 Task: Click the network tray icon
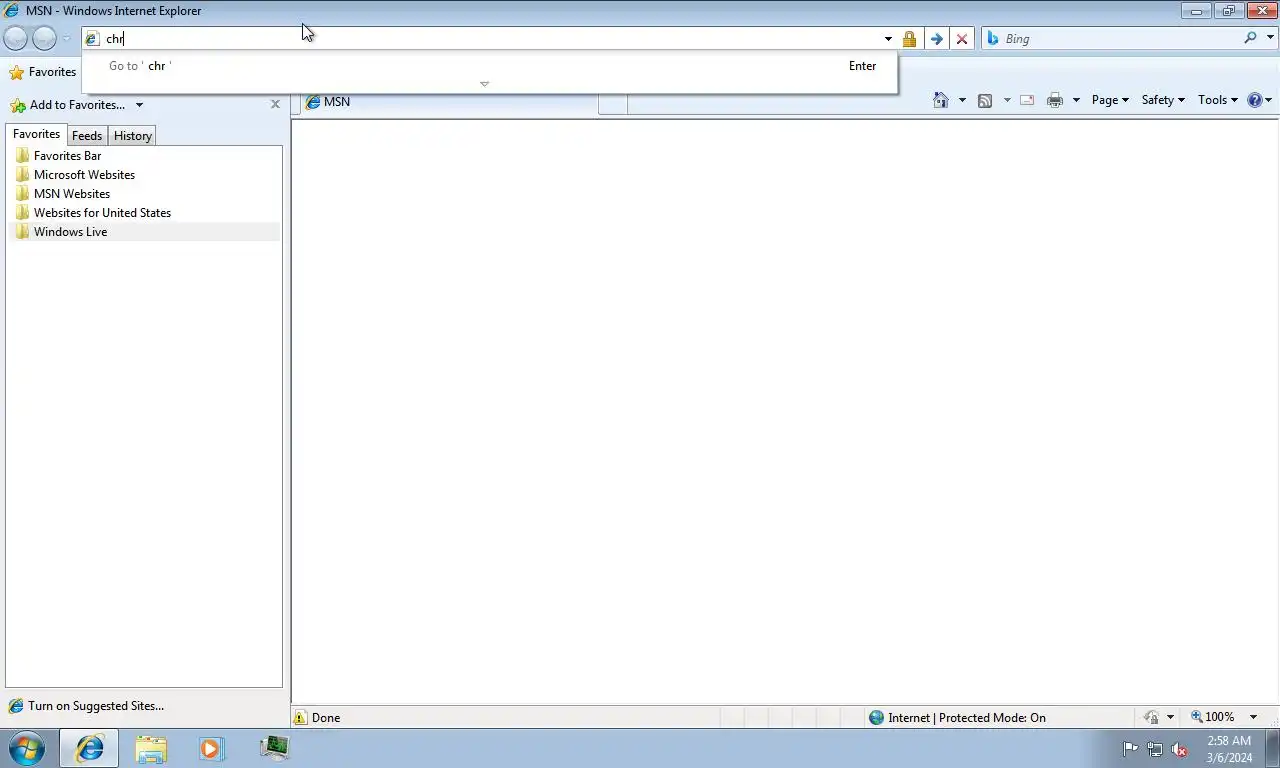click(x=1155, y=749)
